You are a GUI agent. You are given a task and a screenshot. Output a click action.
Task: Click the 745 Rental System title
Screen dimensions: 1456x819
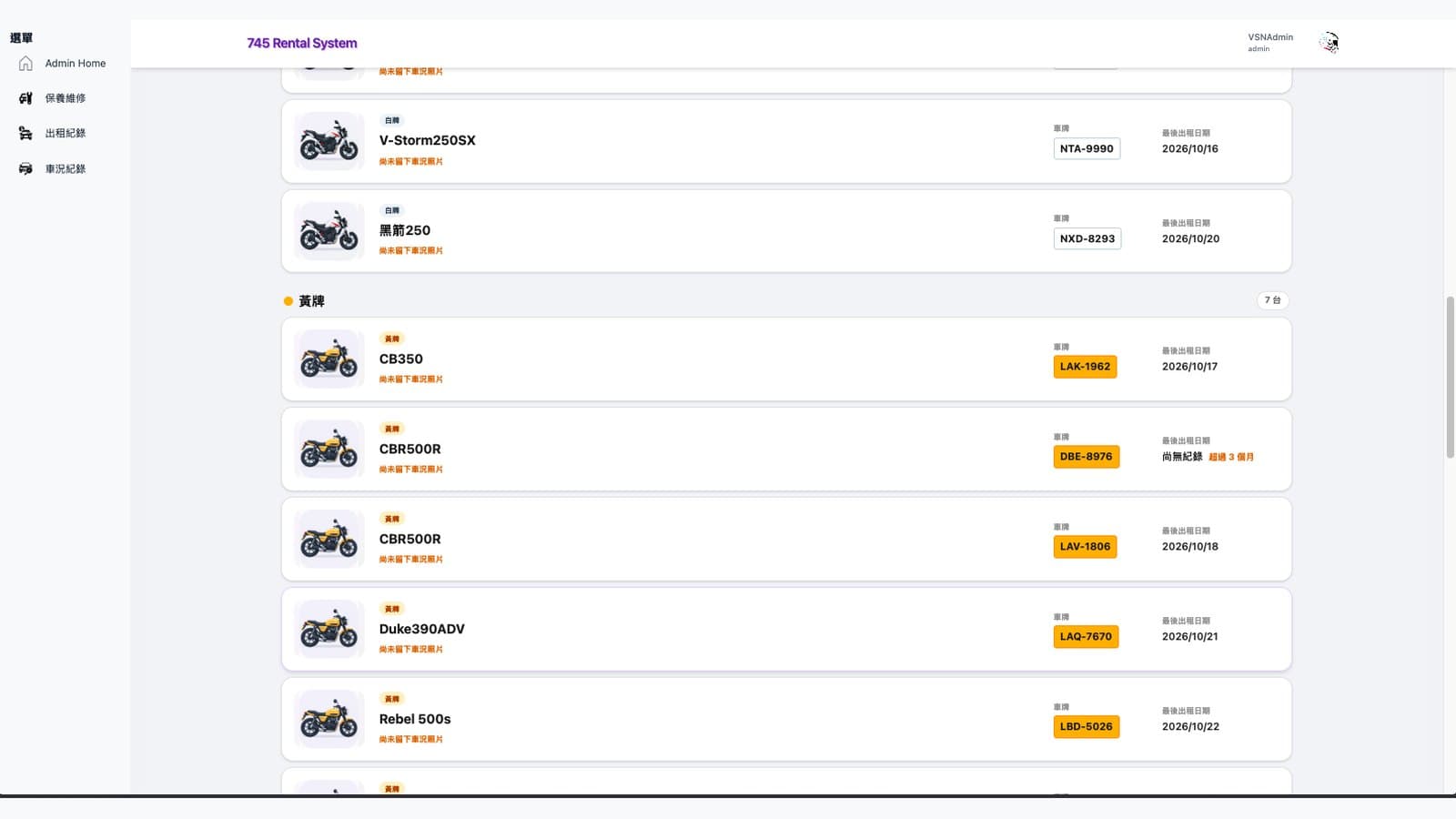click(x=302, y=43)
